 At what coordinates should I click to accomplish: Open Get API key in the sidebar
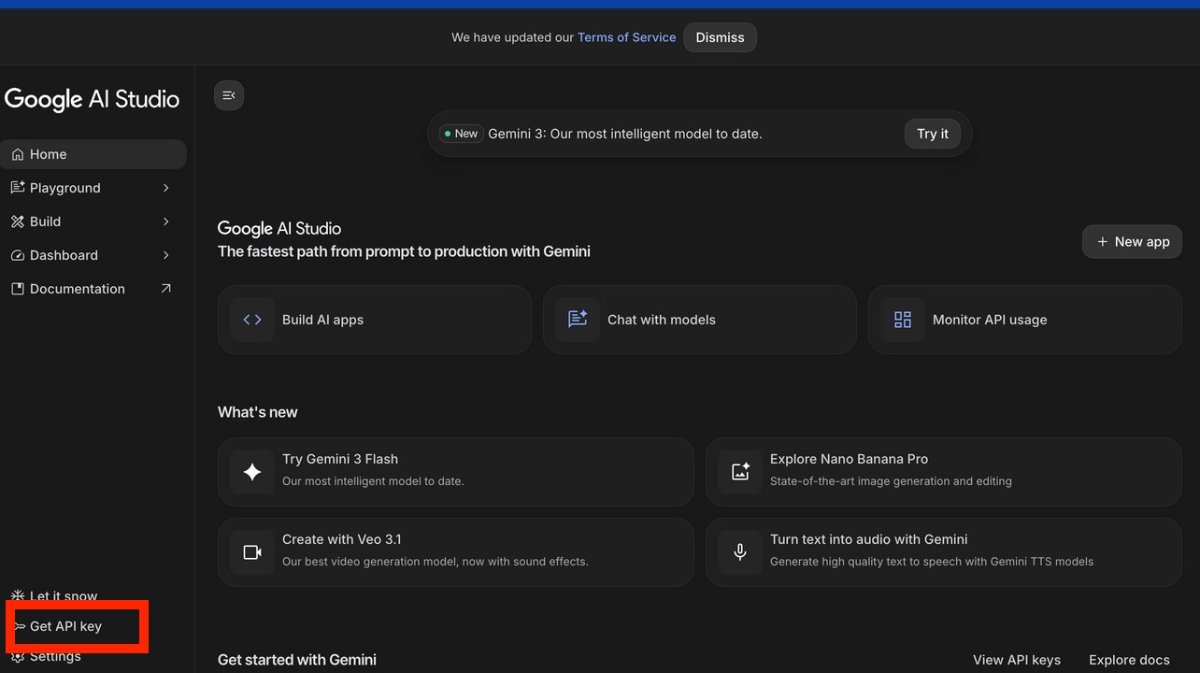65,626
